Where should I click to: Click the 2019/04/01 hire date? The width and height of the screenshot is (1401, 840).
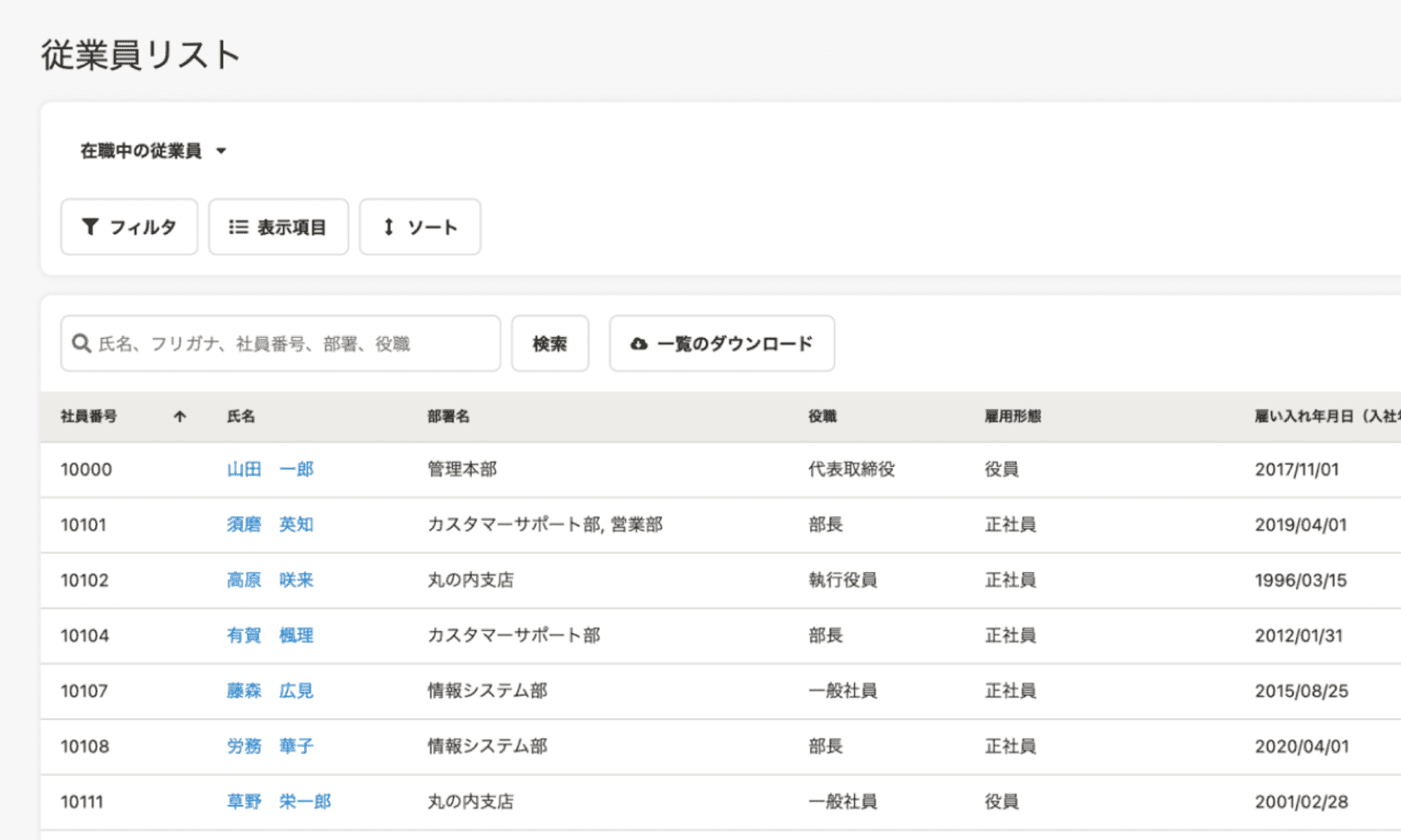[x=1301, y=524]
